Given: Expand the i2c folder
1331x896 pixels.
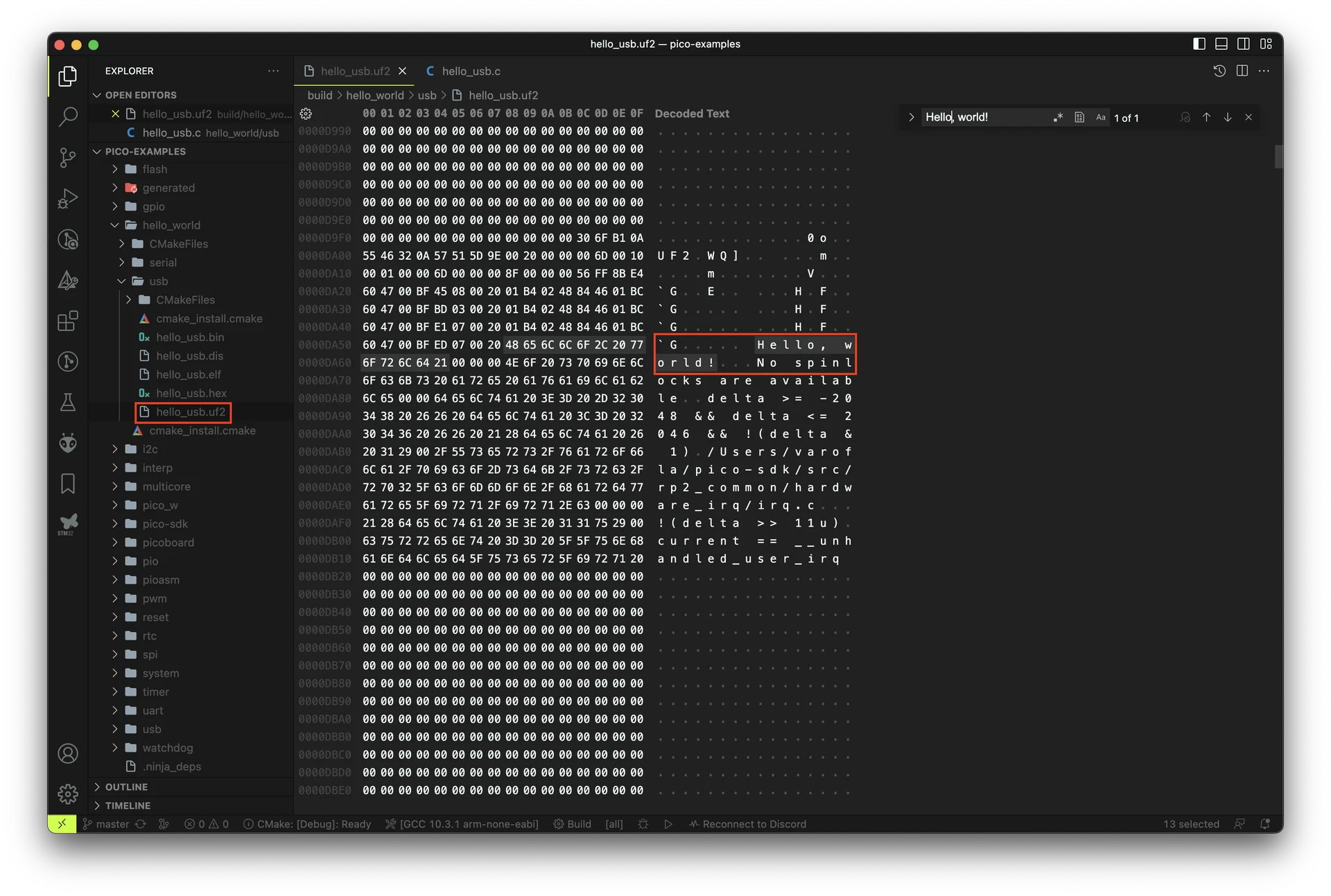Looking at the screenshot, I should [150, 449].
